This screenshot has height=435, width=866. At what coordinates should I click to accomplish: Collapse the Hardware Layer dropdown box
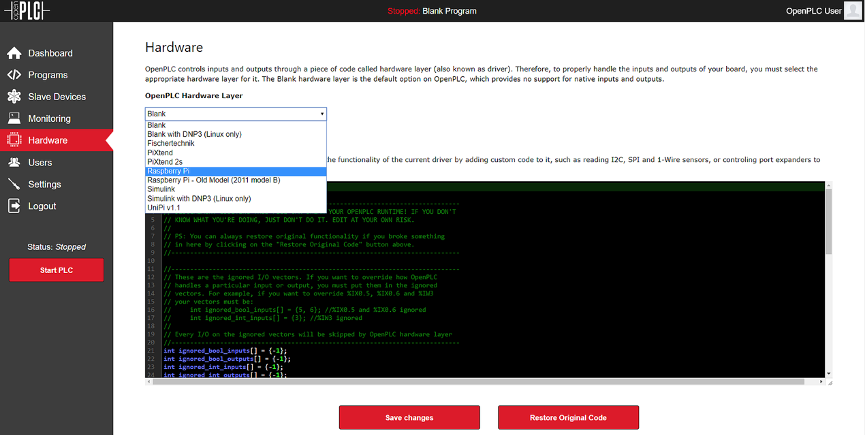coord(236,114)
